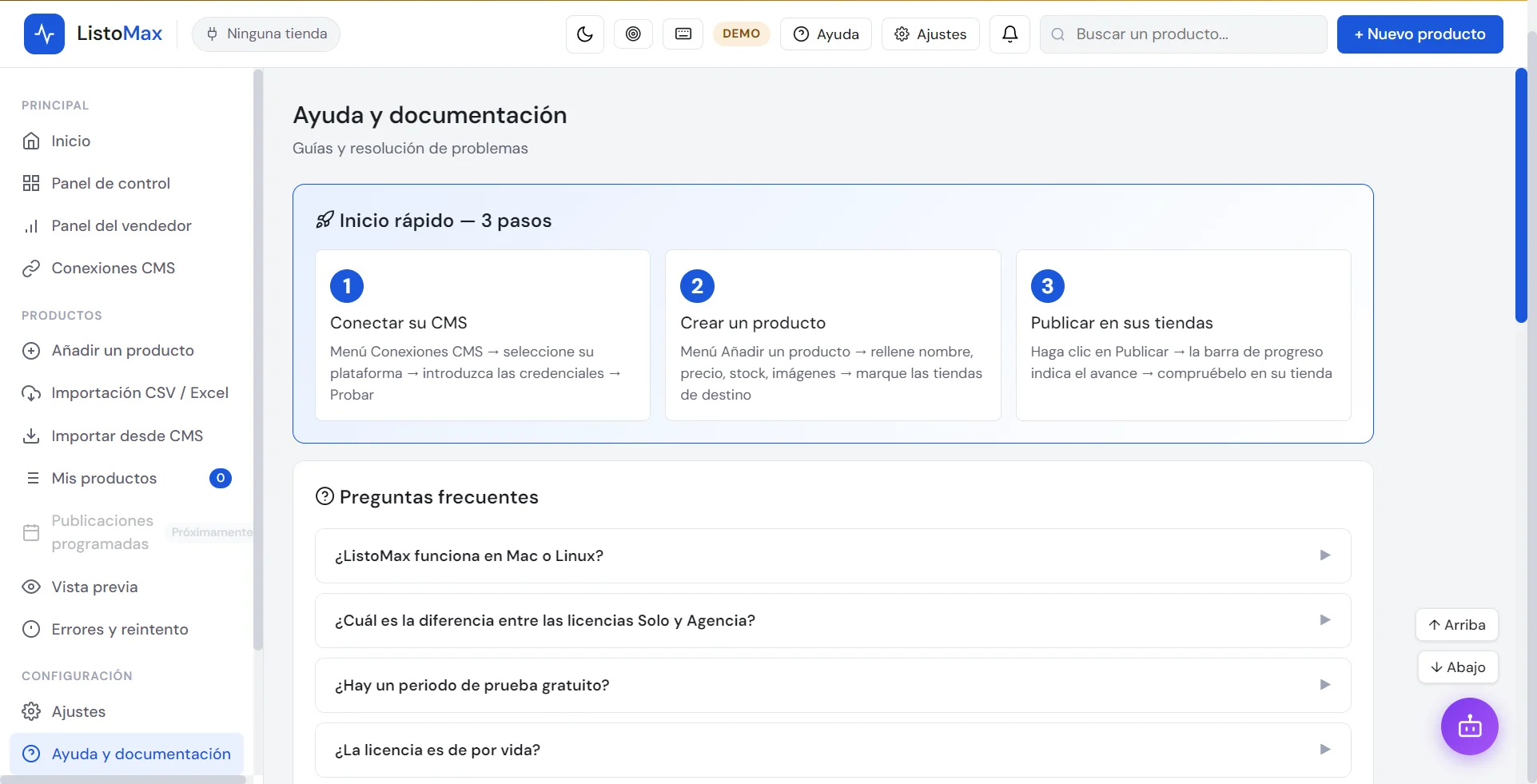Open notifications bell

[x=1010, y=34]
